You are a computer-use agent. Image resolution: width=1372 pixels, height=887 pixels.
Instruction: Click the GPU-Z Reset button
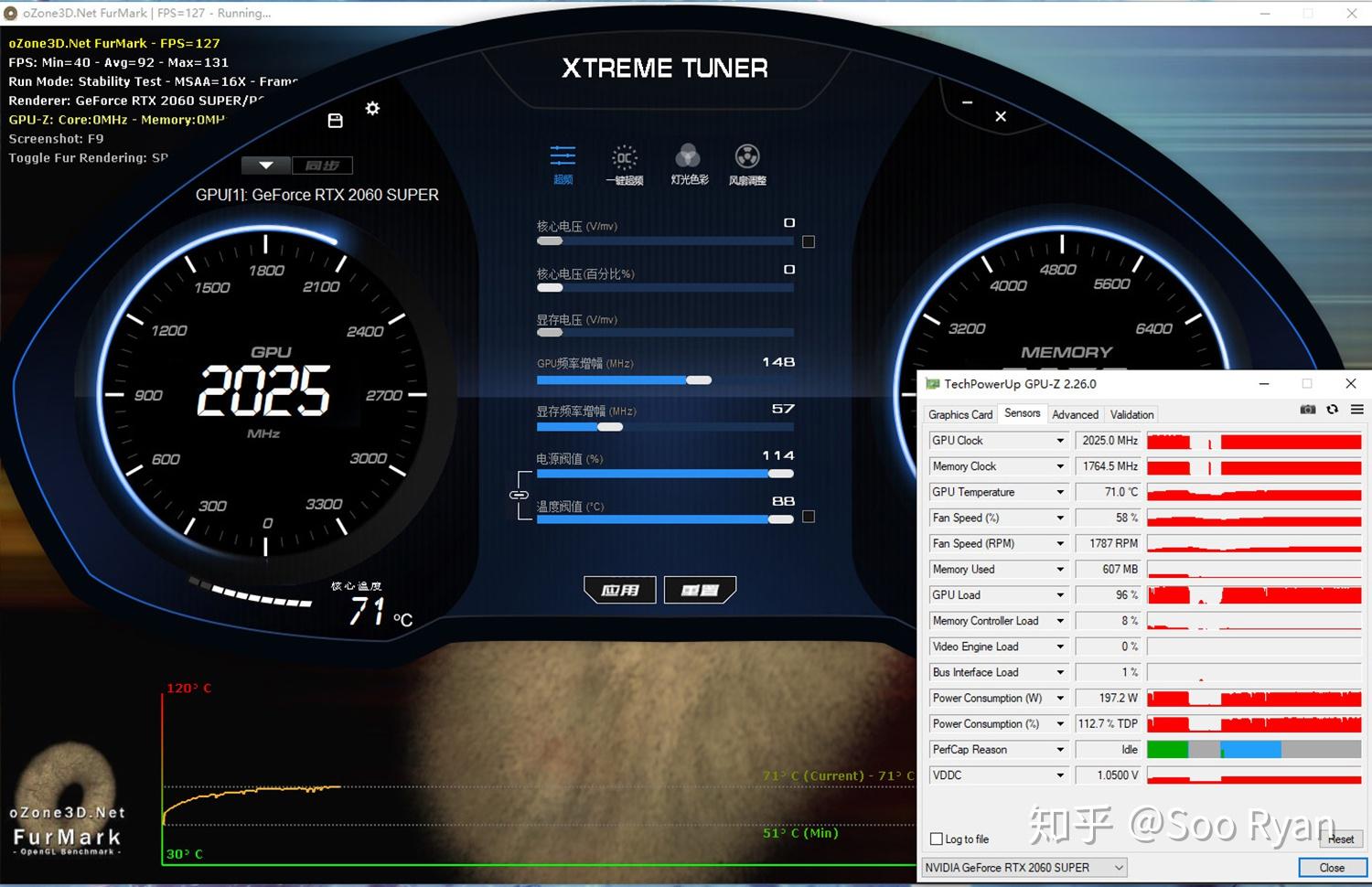coord(1341,839)
